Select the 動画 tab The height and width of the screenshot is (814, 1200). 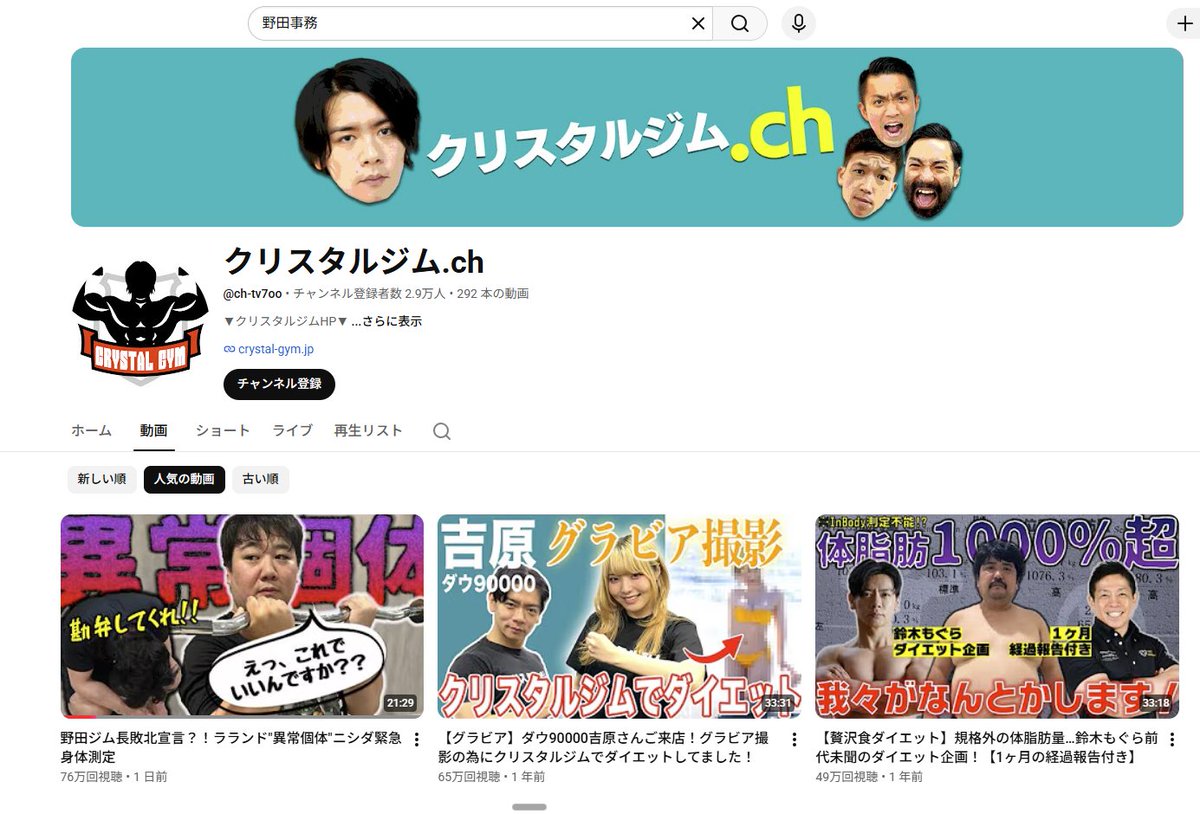point(154,431)
